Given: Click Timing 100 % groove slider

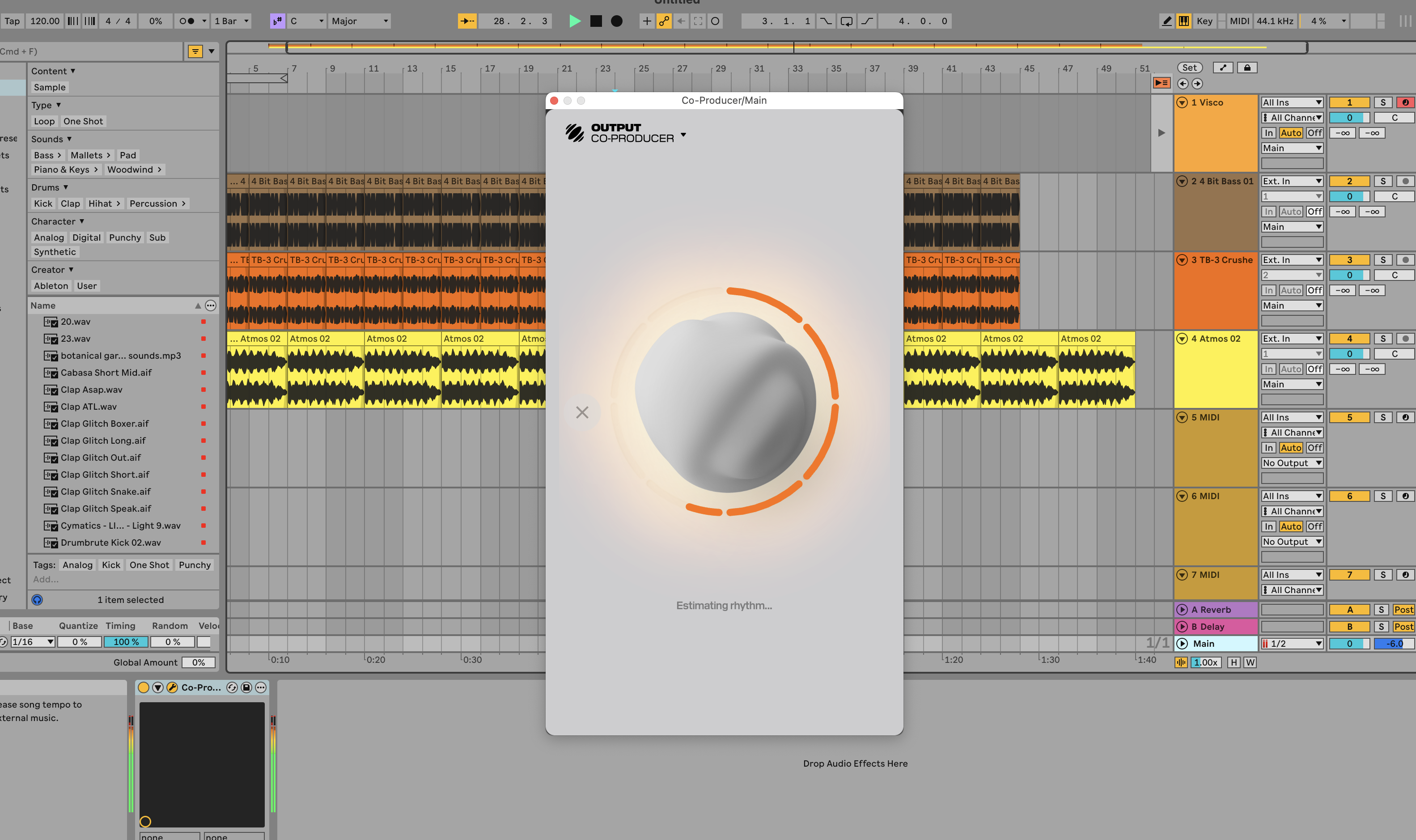Looking at the screenshot, I should pyautogui.click(x=126, y=642).
